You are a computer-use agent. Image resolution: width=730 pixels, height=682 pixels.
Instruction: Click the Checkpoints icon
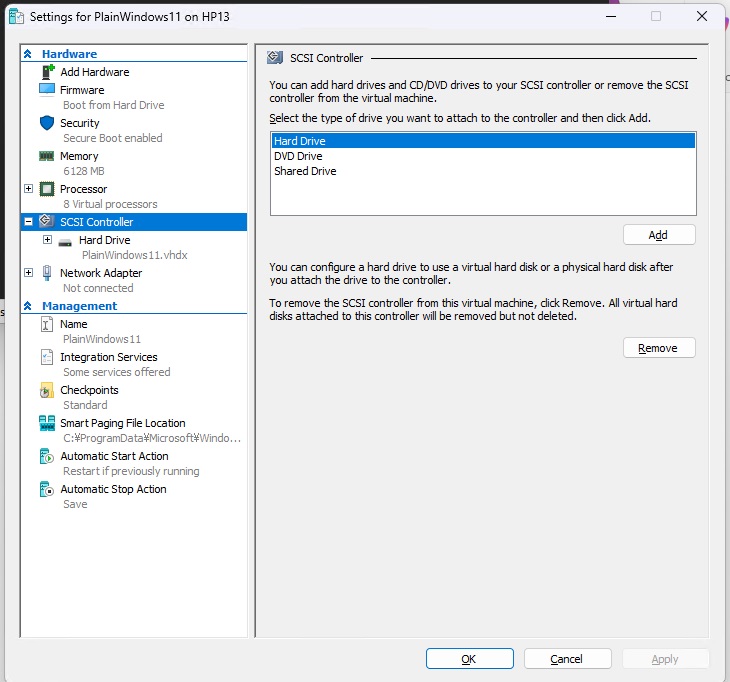(x=47, y=391)
